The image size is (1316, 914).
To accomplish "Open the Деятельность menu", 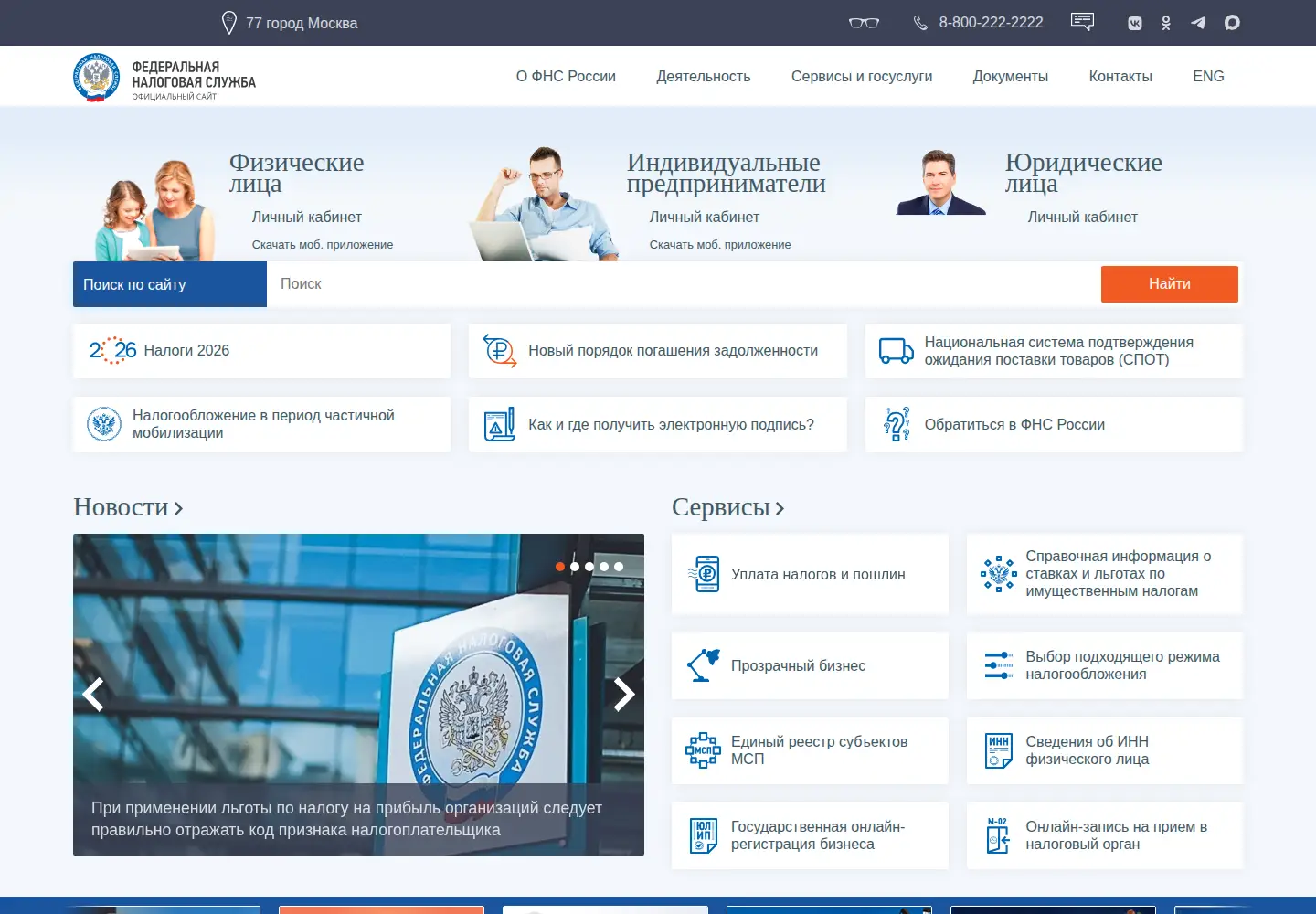I will coord(704,77).
